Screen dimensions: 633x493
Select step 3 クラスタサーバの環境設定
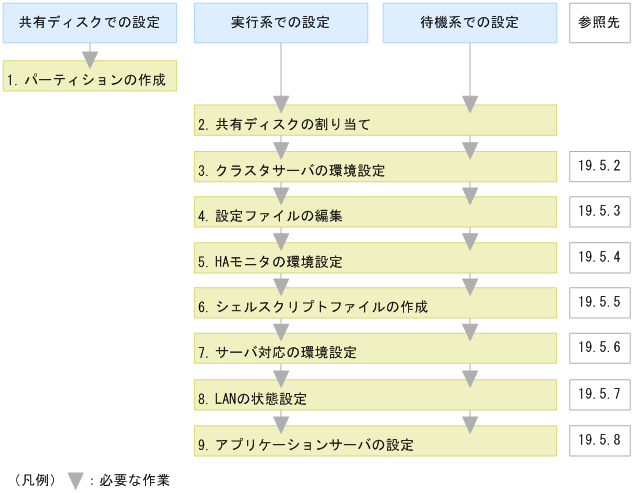375,169
